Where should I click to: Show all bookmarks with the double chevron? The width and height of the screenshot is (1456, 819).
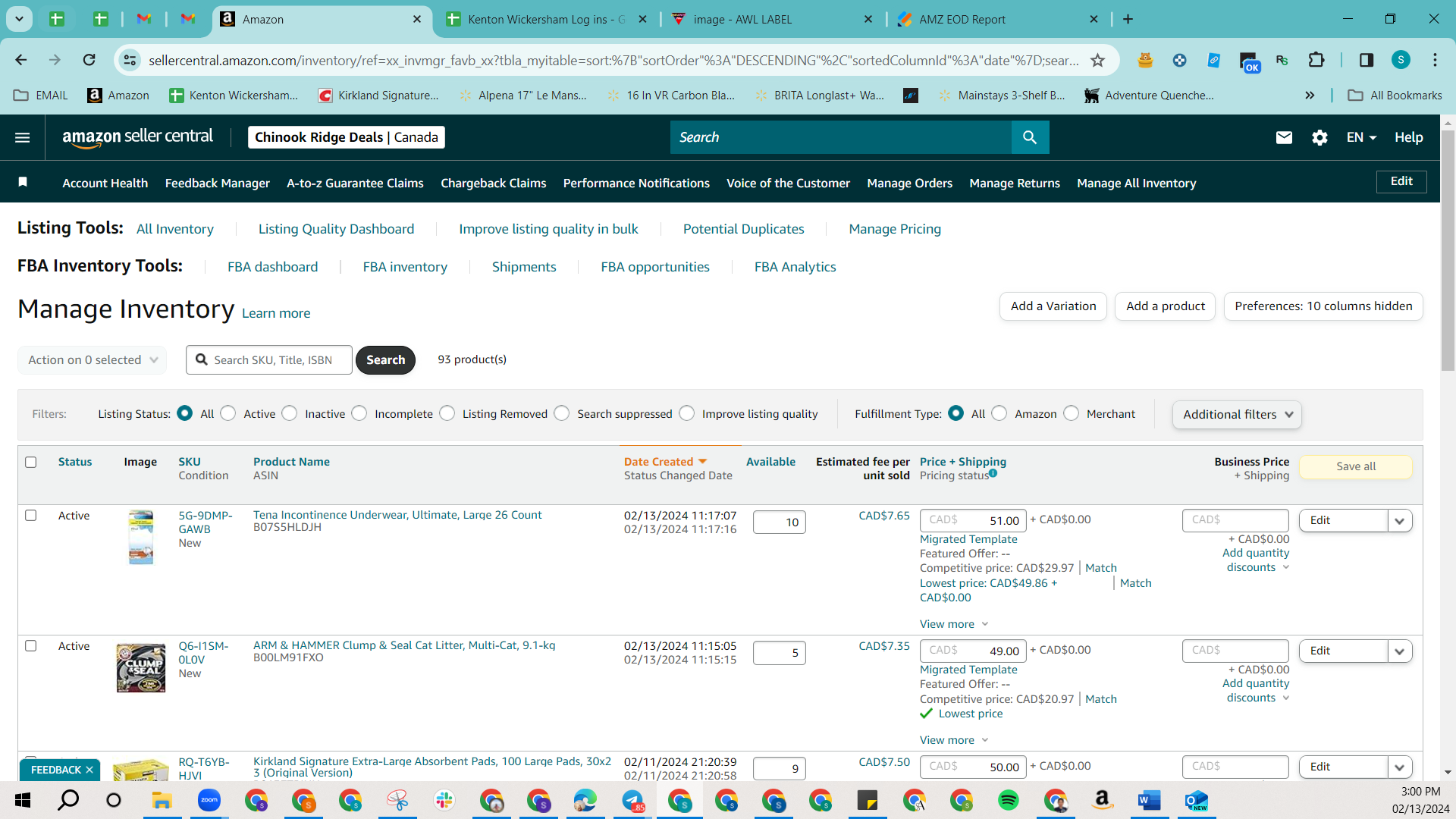click(x=1310, y=96)
